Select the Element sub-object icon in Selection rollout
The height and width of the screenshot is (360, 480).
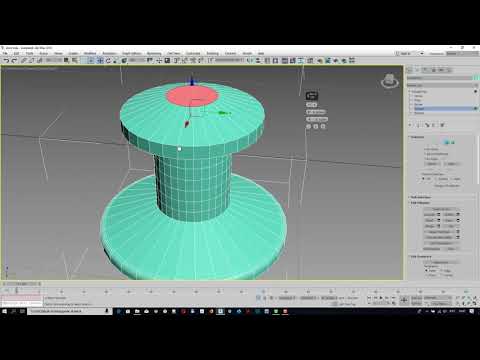(x=453, y=142)
